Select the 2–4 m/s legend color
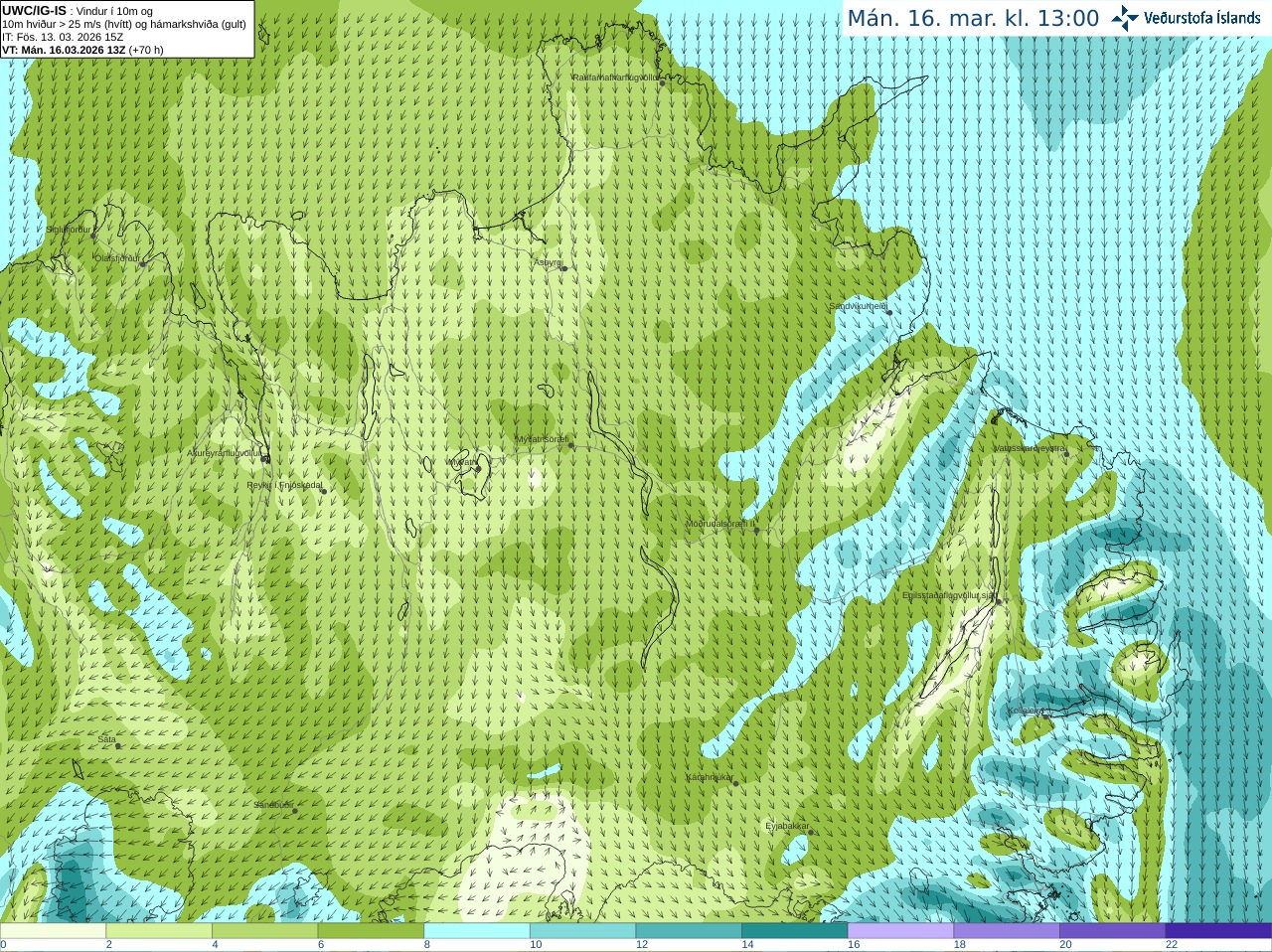Viewport: 1272px width, 952px height. (159, 931)
